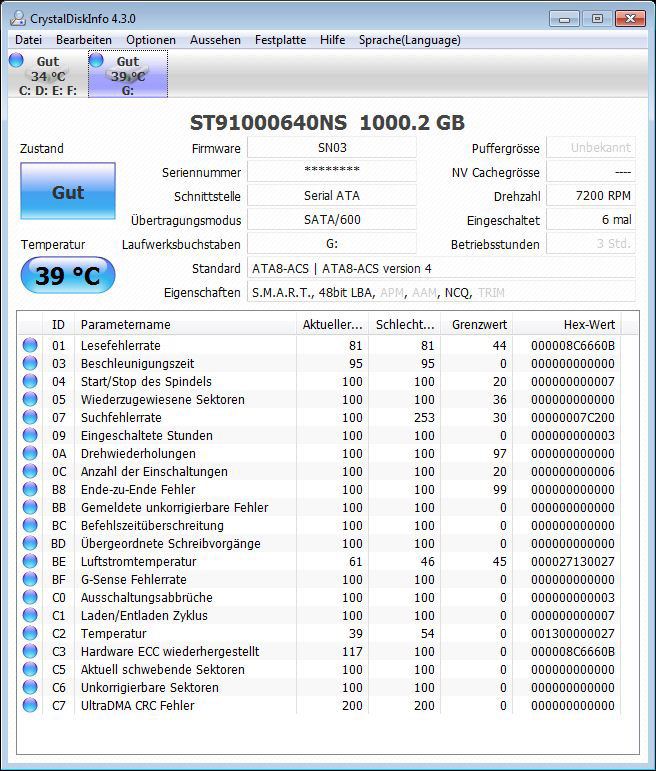Open the Optionen menu

150,40
